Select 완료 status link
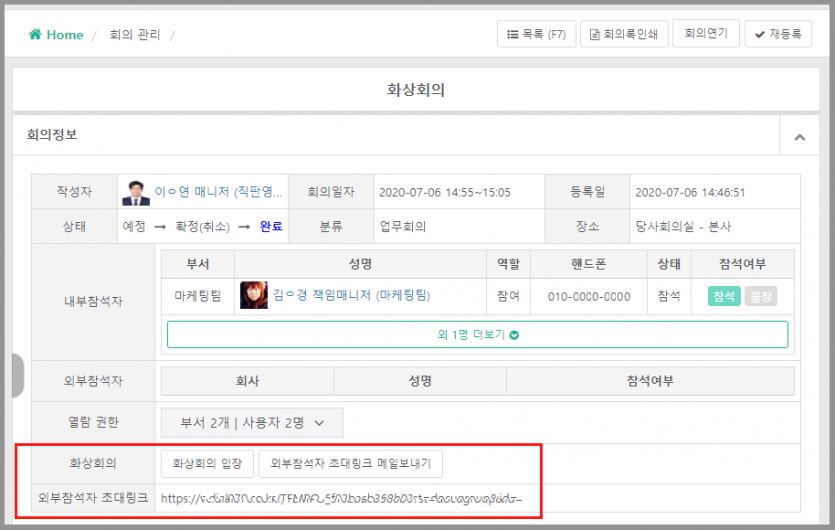Viewport: 835px width, 530px height. pyautogui.click(x=271, y=226)
